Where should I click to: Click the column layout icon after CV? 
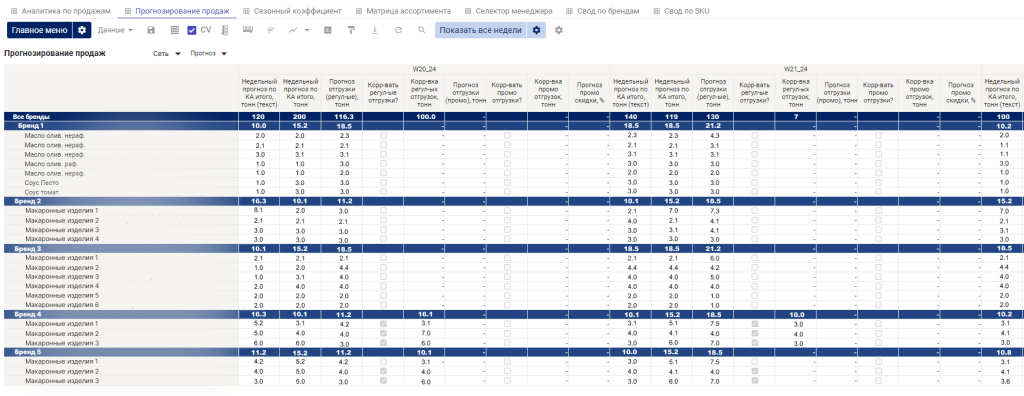click(x=225, y=30)
